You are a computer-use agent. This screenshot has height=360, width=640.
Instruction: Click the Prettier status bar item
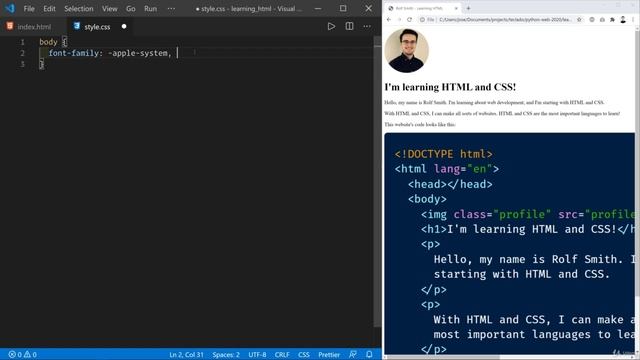(329, 354)
